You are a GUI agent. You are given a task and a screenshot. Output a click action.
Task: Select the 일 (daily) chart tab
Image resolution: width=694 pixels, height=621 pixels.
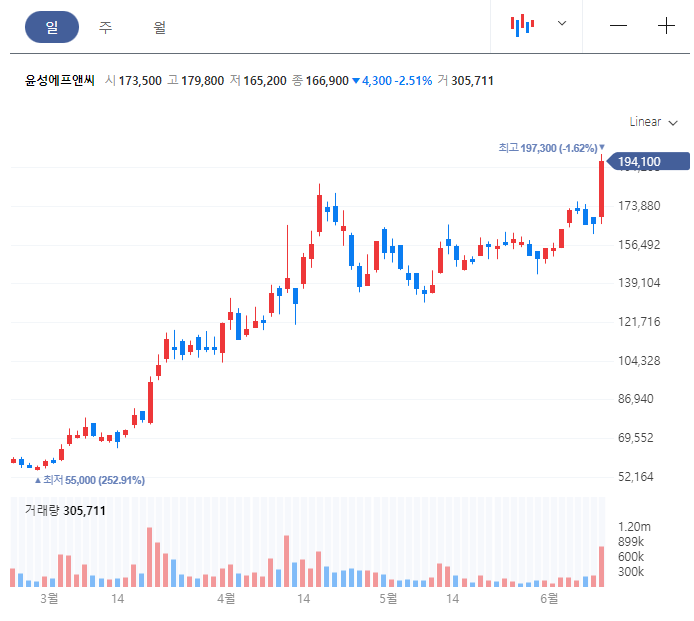point(52,27)
